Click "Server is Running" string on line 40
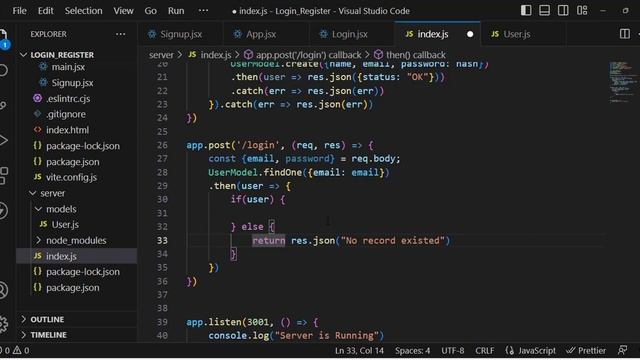This screenshot has height=360, width=640. pos(327,336)
